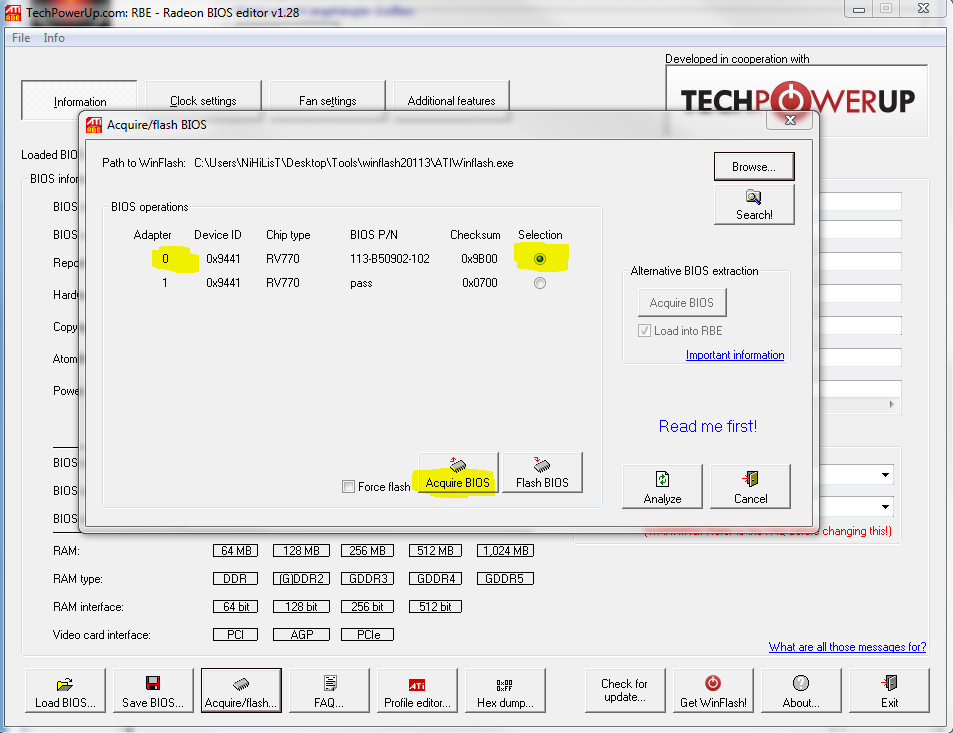Open the Hex dump... viewer button
The width and height of the screenshot is (953, 733).
(506, 690)
